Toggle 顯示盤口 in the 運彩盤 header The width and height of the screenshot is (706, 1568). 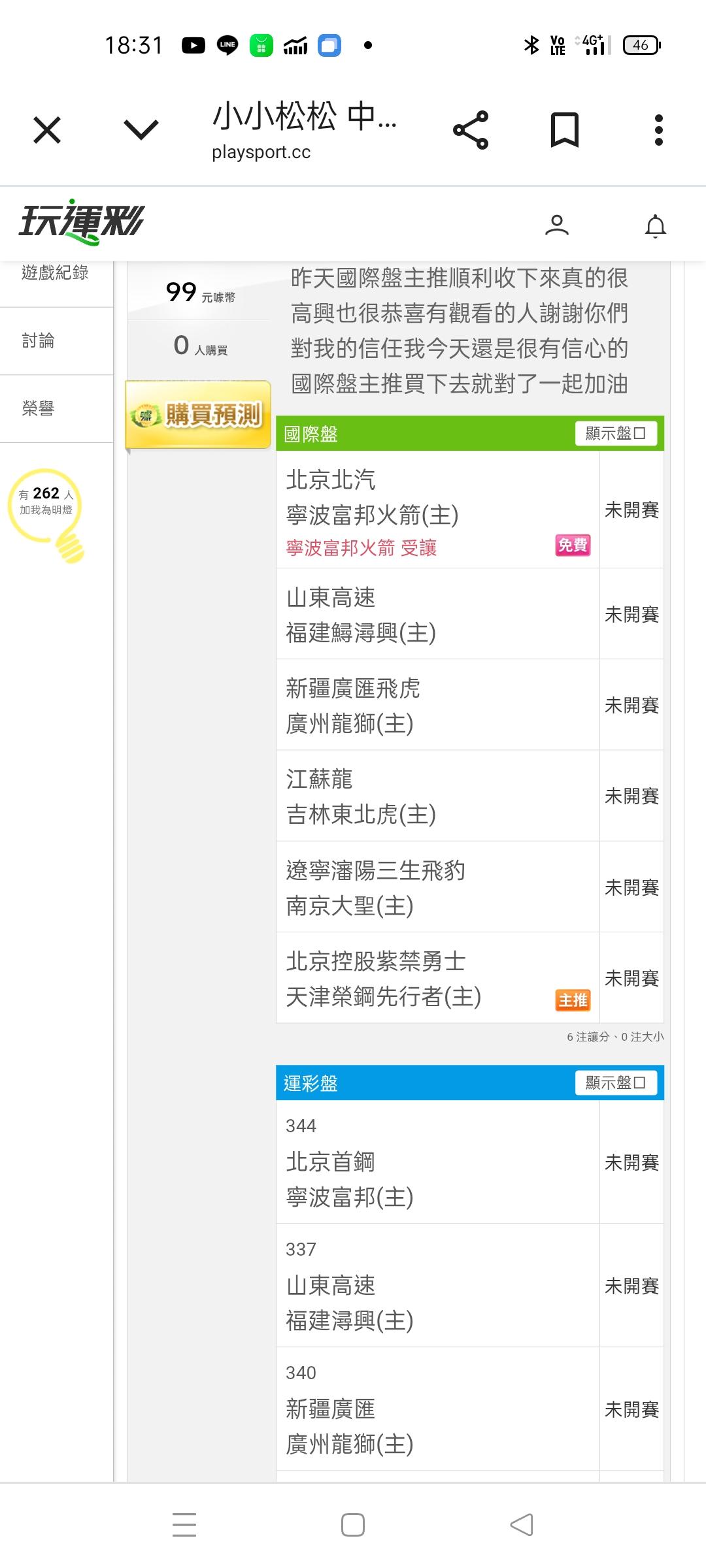[x=616, y=1083]
